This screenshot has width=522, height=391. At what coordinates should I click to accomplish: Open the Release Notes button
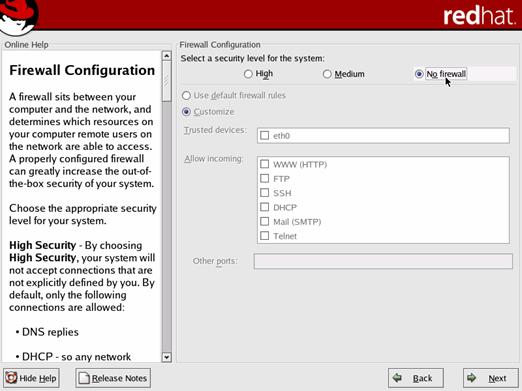coord(113,378)
